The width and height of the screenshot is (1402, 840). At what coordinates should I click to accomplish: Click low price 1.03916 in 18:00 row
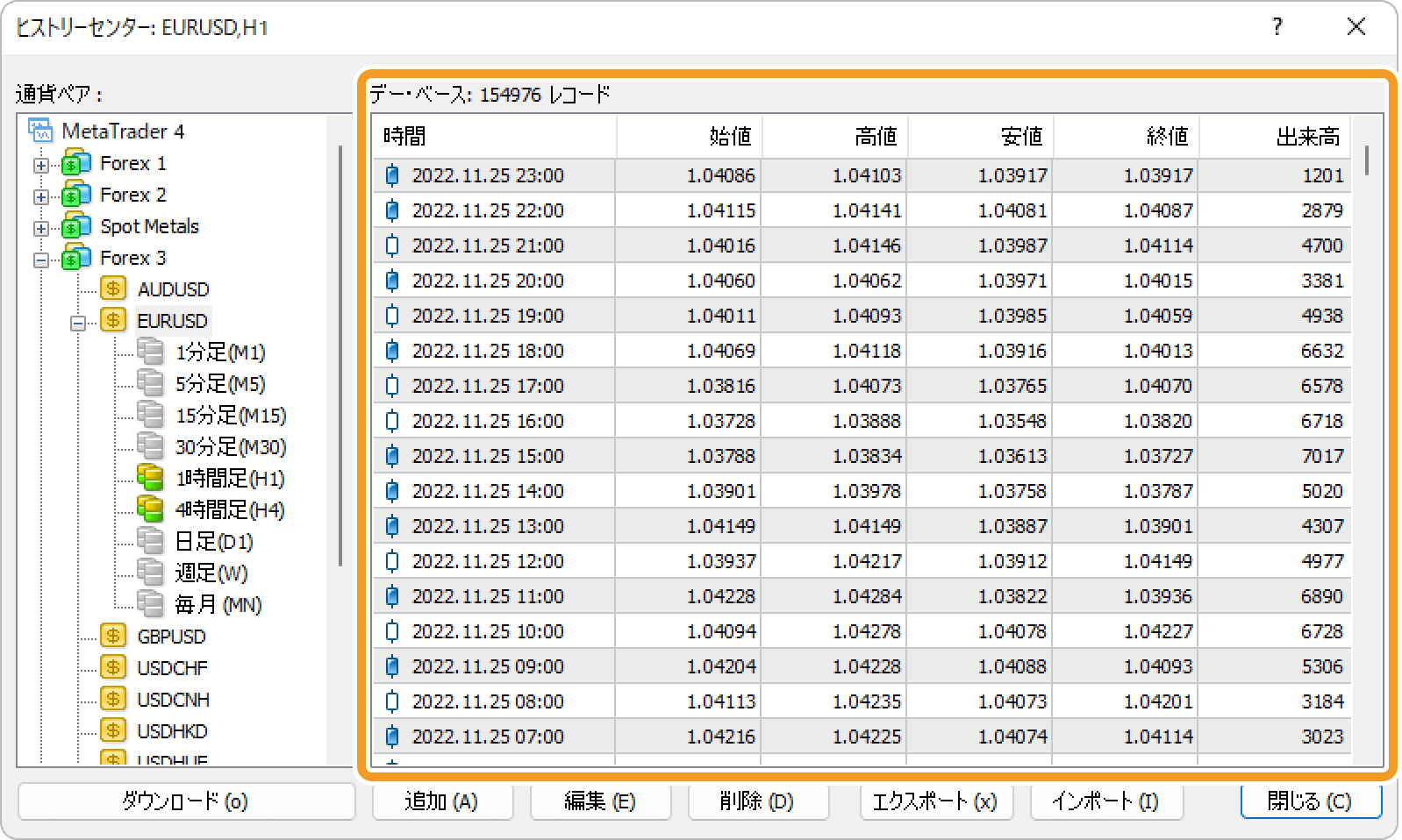tap(1012, 351)
